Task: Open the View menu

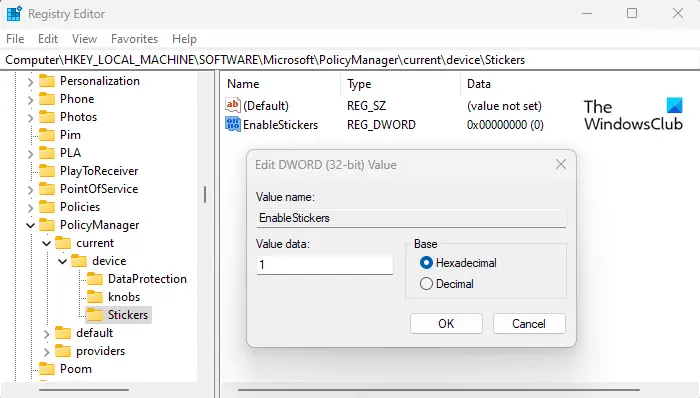Action: pos(84,39)
